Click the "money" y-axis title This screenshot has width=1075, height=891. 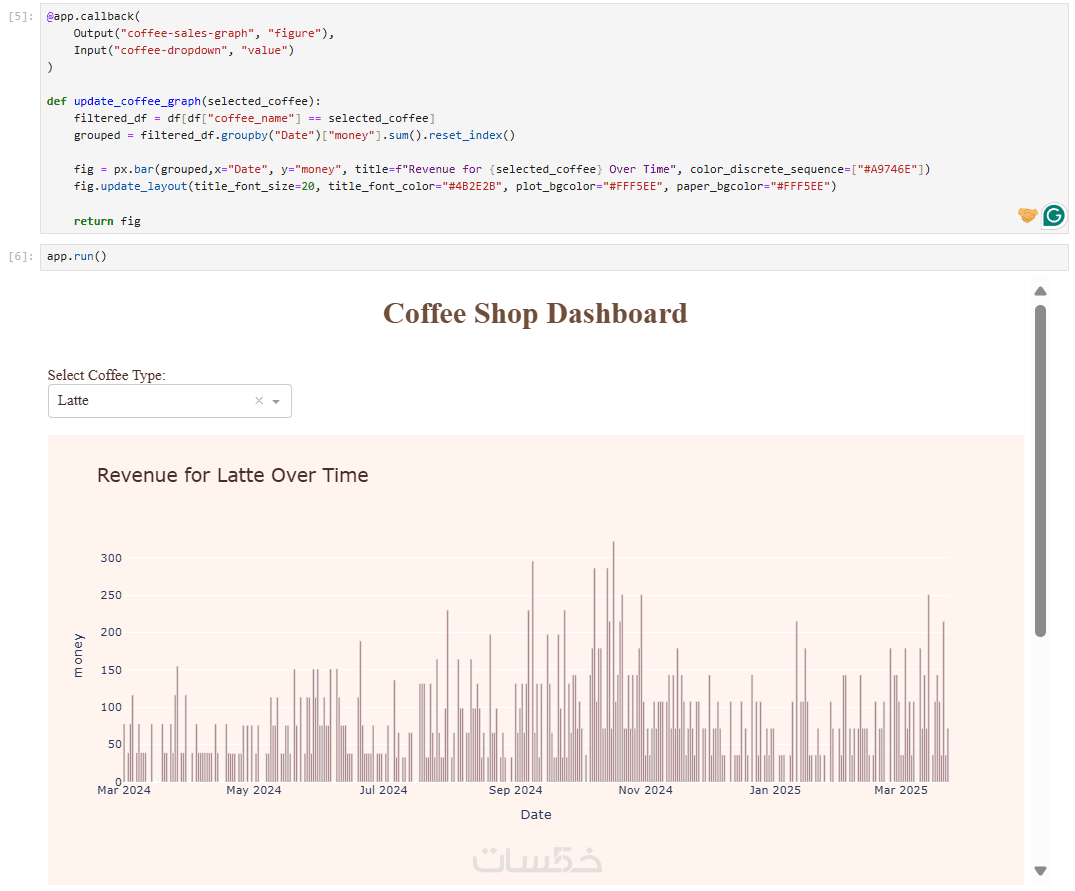point(78,656)
